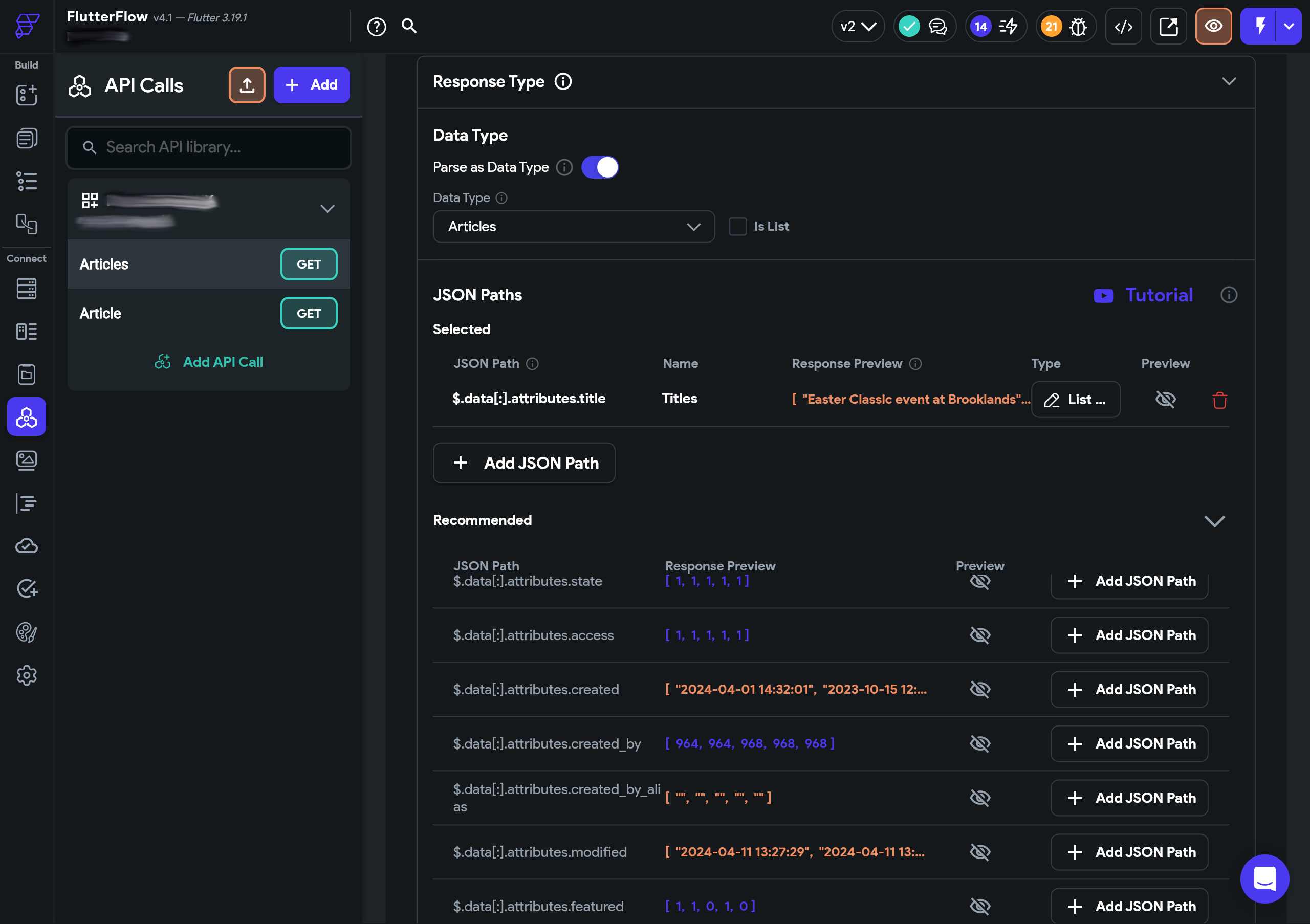Disable Parse as Data Type toggle

600,167
